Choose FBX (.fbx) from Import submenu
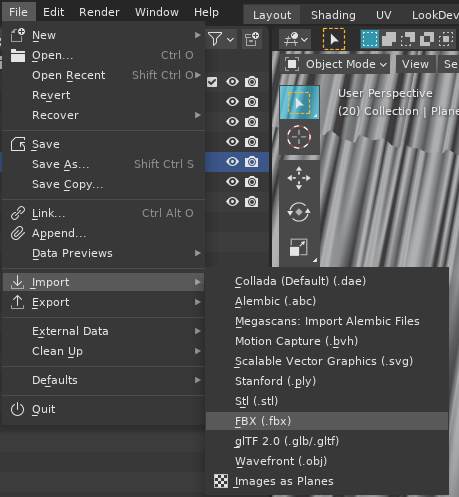This screenshot has height=497, width=459. click(x=327, y=421)
